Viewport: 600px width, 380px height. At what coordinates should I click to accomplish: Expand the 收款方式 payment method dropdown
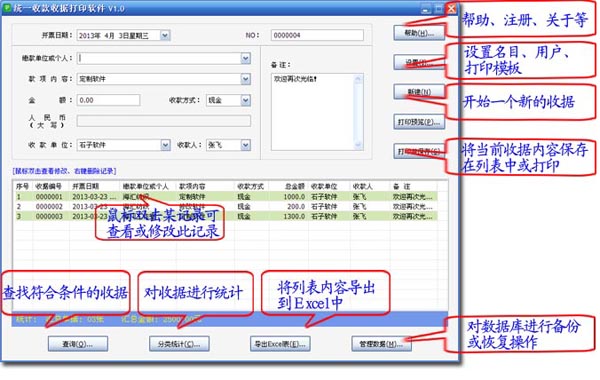point(246,100)
